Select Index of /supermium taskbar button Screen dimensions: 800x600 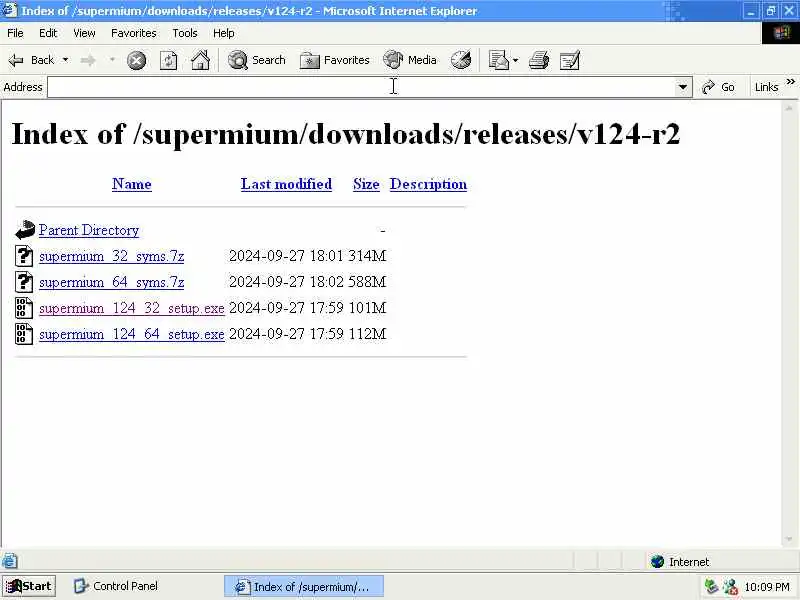point(304,586)
